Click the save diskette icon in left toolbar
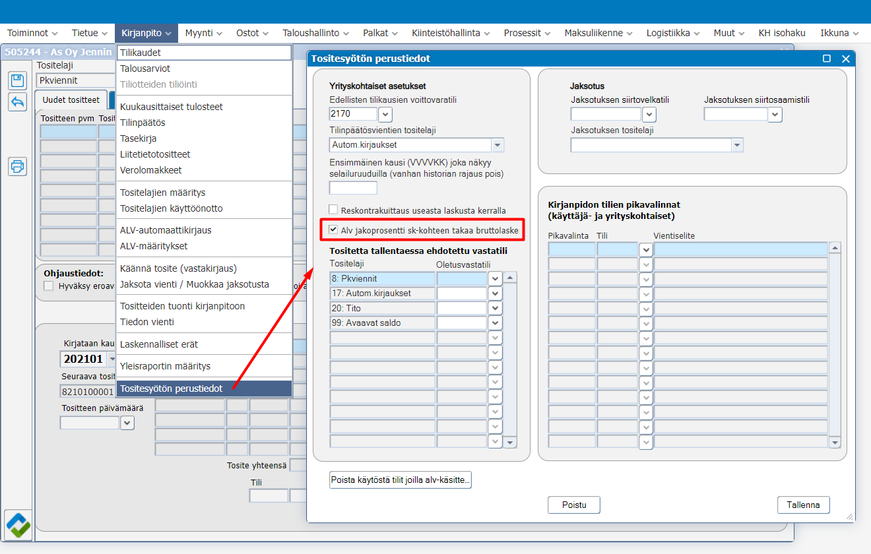The width and height of the screenshot is (871, 554). click(17, 80)
